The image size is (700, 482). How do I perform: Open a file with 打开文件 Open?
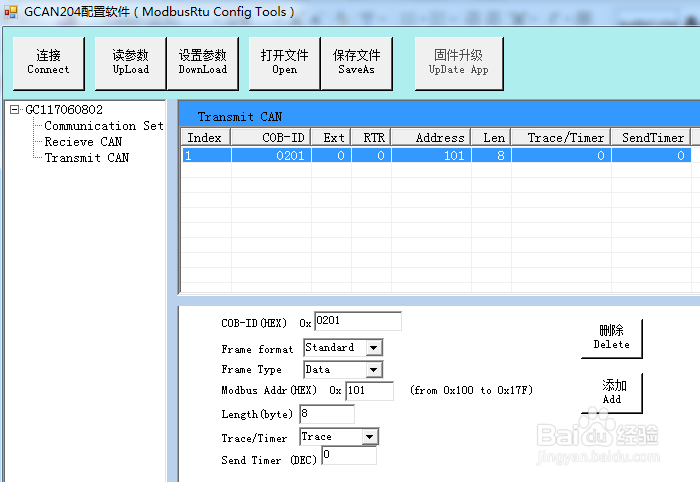[x=284, y=63]
